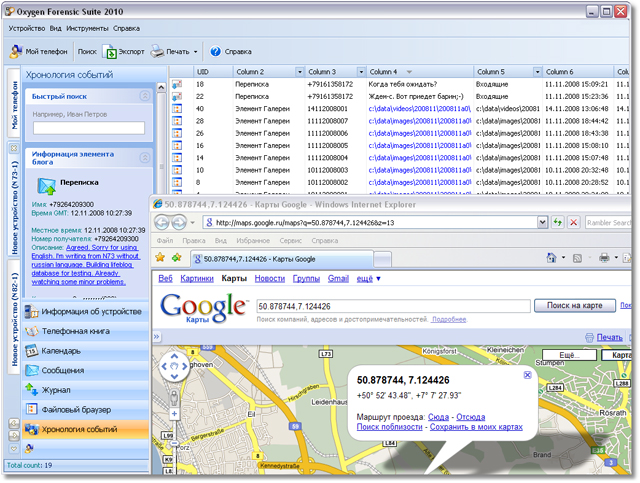Click Сюда route link in balloon

point(438,417)
